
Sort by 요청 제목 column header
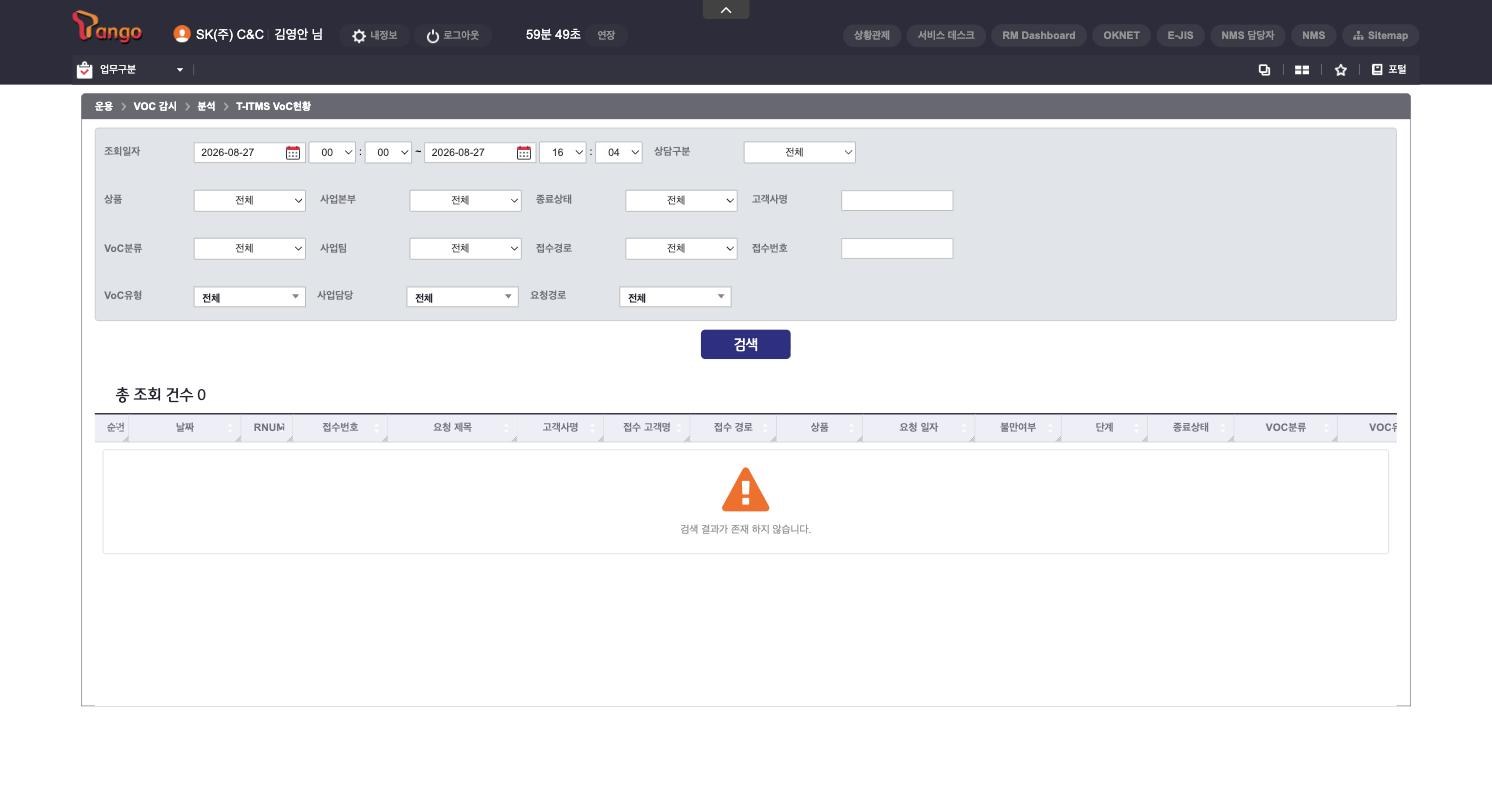coord(452,427)
